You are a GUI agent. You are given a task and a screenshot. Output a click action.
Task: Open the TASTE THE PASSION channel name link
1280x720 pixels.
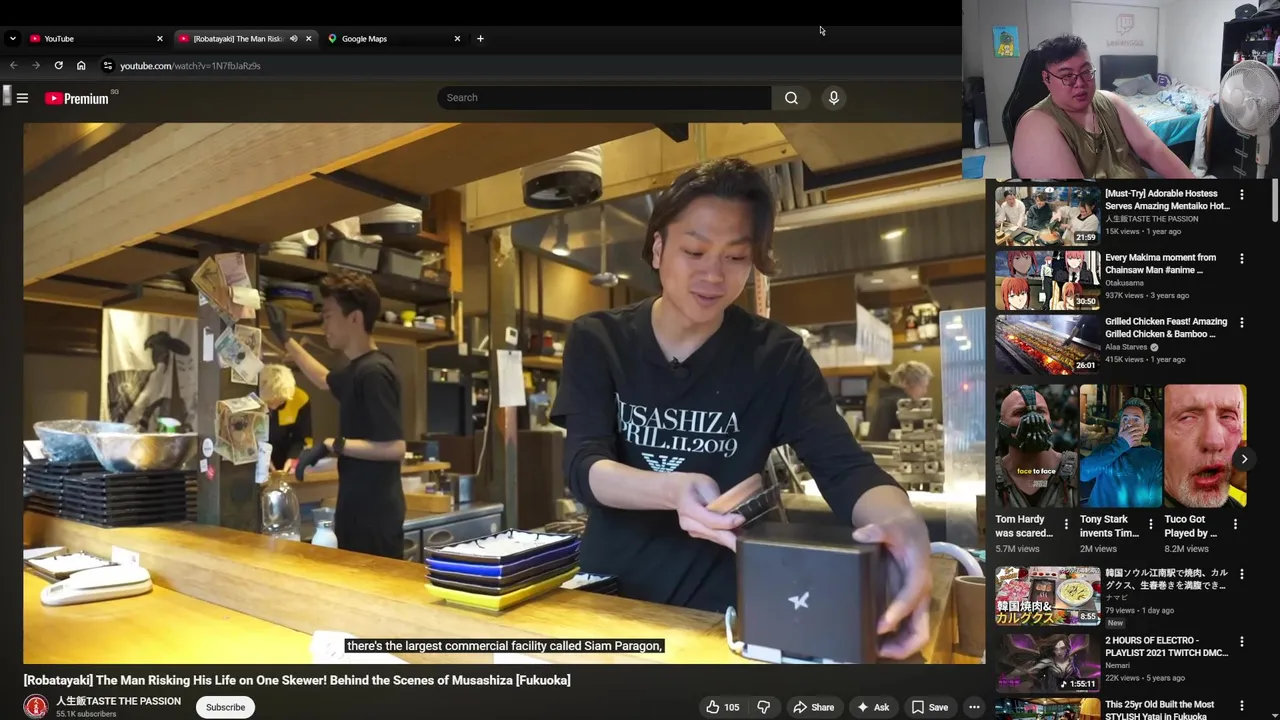click(x=118, y=701)
